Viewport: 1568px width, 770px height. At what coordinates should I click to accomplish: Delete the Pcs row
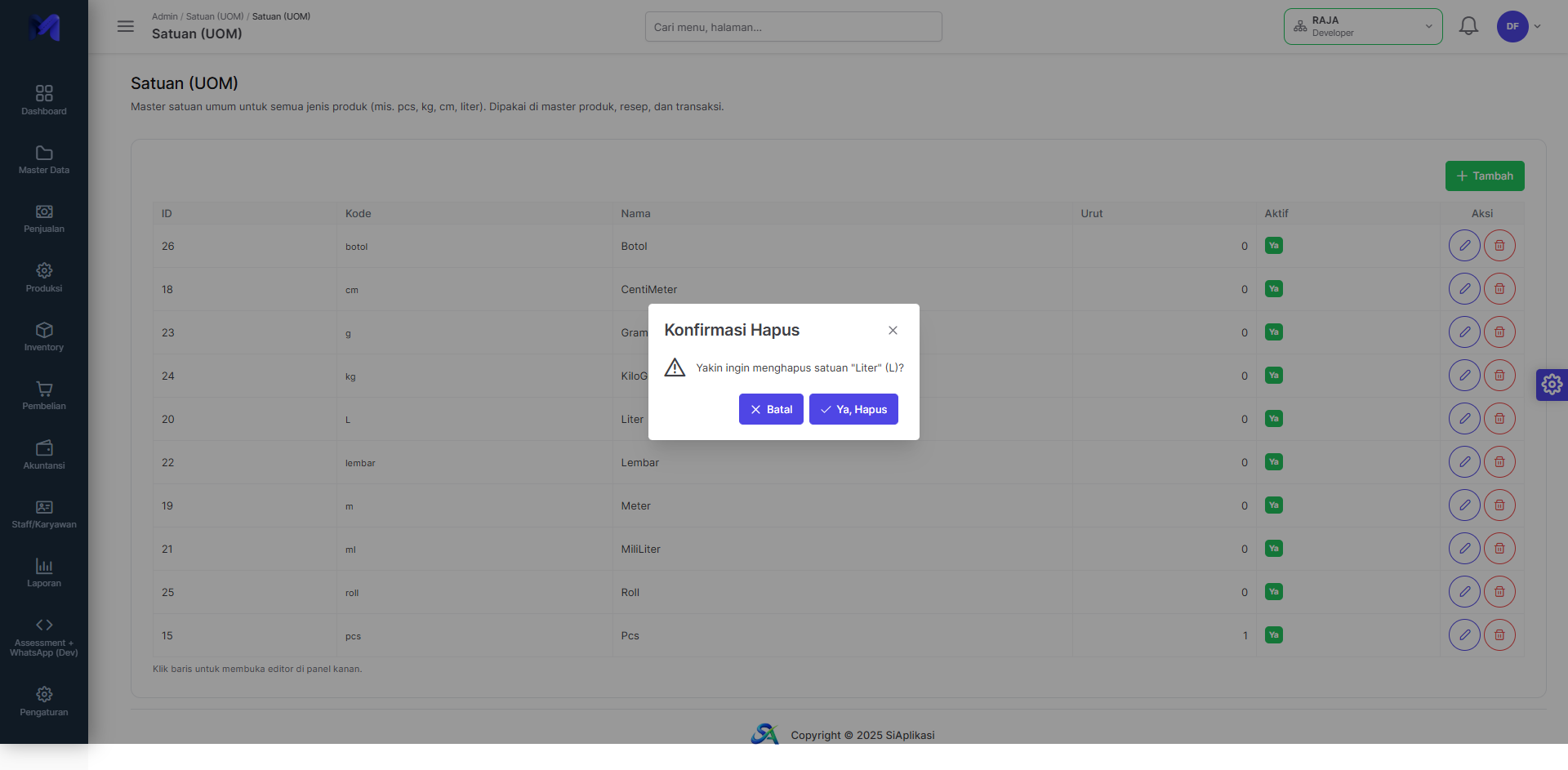click(x=1499, y=635)
